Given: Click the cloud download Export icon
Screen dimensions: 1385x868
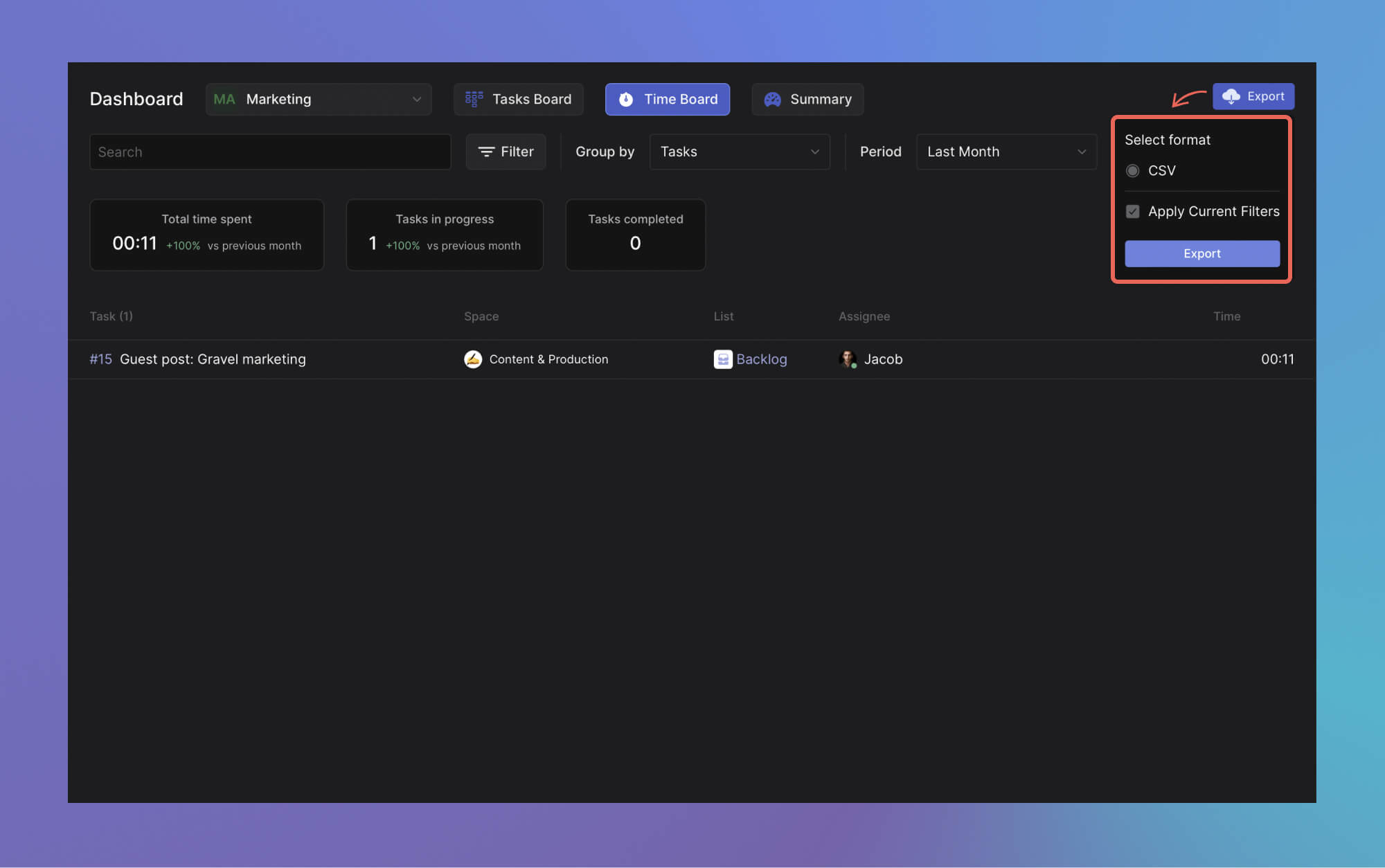Looking at the screenshot, I should pos(1231,96).
